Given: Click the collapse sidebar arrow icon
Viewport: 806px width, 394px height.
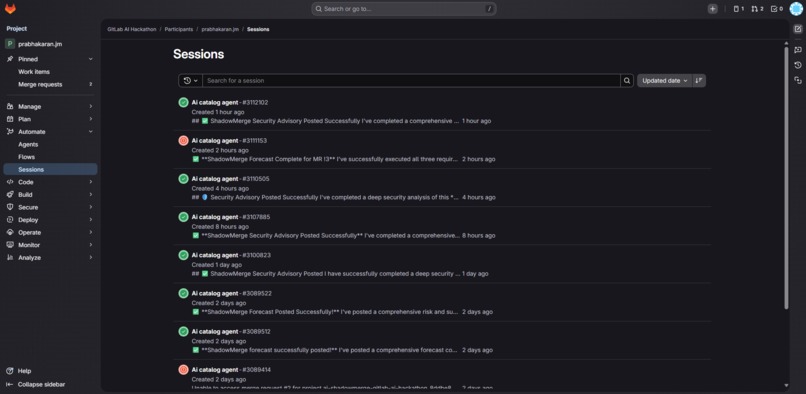Looking at the screenshot, I should [9, 384].
